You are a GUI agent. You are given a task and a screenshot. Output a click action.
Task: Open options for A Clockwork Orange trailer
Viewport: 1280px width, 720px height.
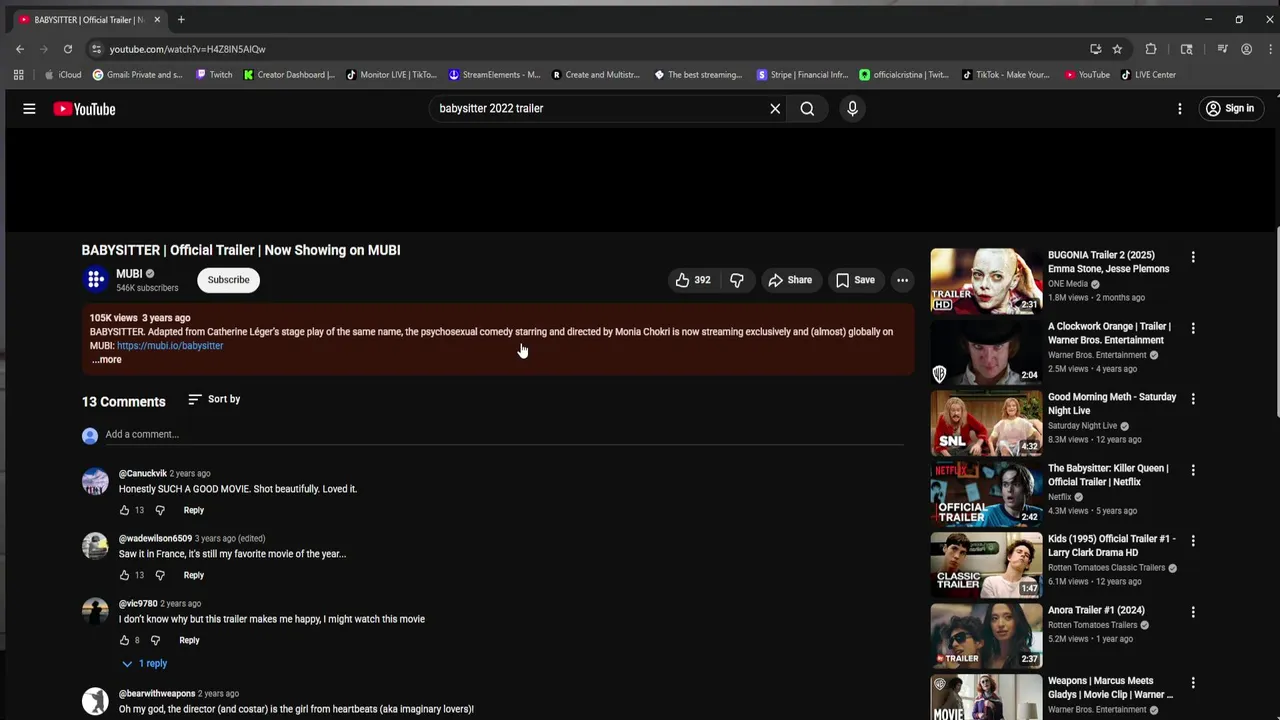(x=1193, y=328)
